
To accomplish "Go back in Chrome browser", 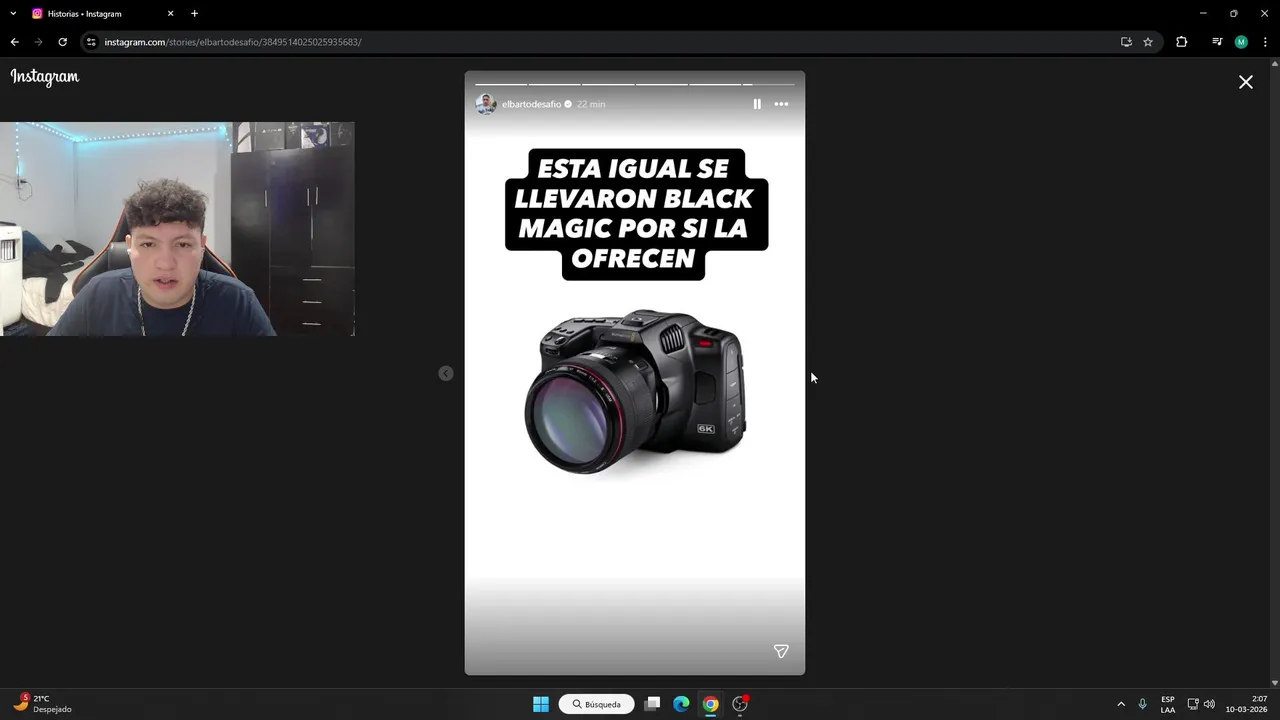I will (14, 42).
